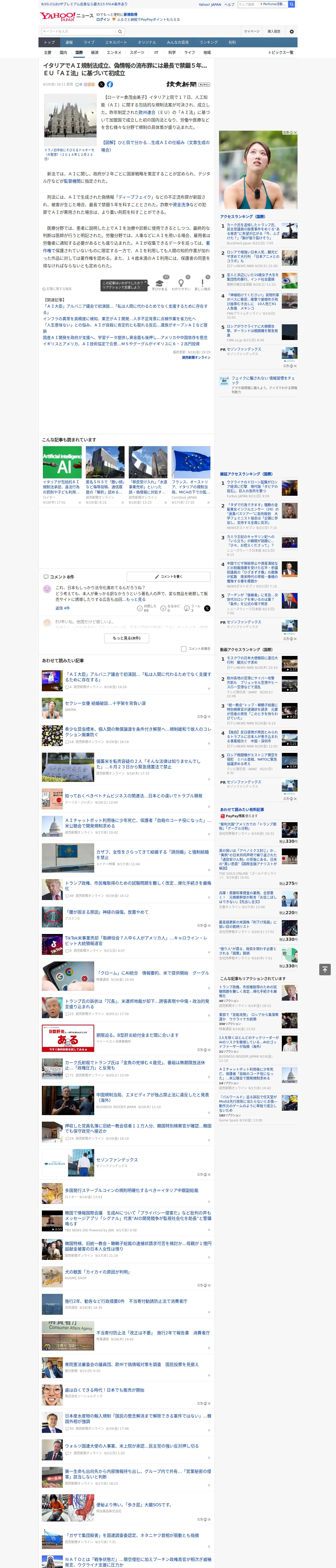Click the Yahoo! JAPAN logo

click(x=58, y=16)
